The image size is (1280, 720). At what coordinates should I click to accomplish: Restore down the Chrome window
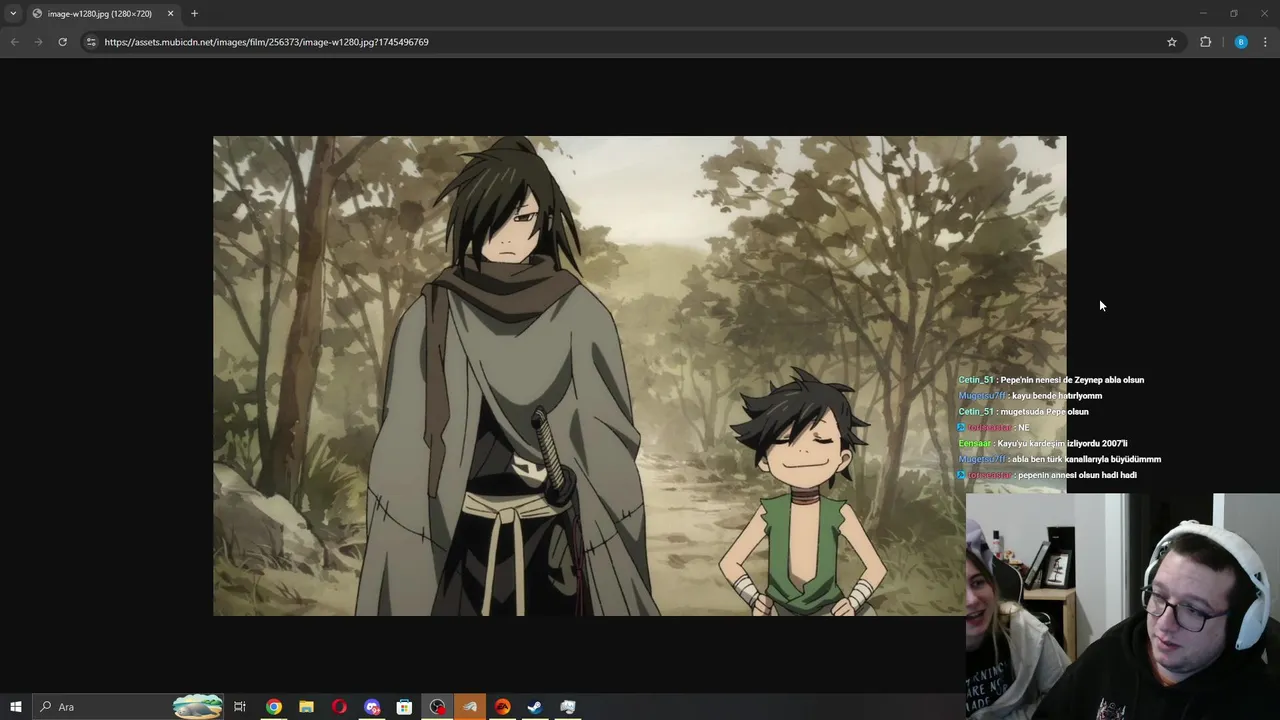click(x=1234, y=13)
